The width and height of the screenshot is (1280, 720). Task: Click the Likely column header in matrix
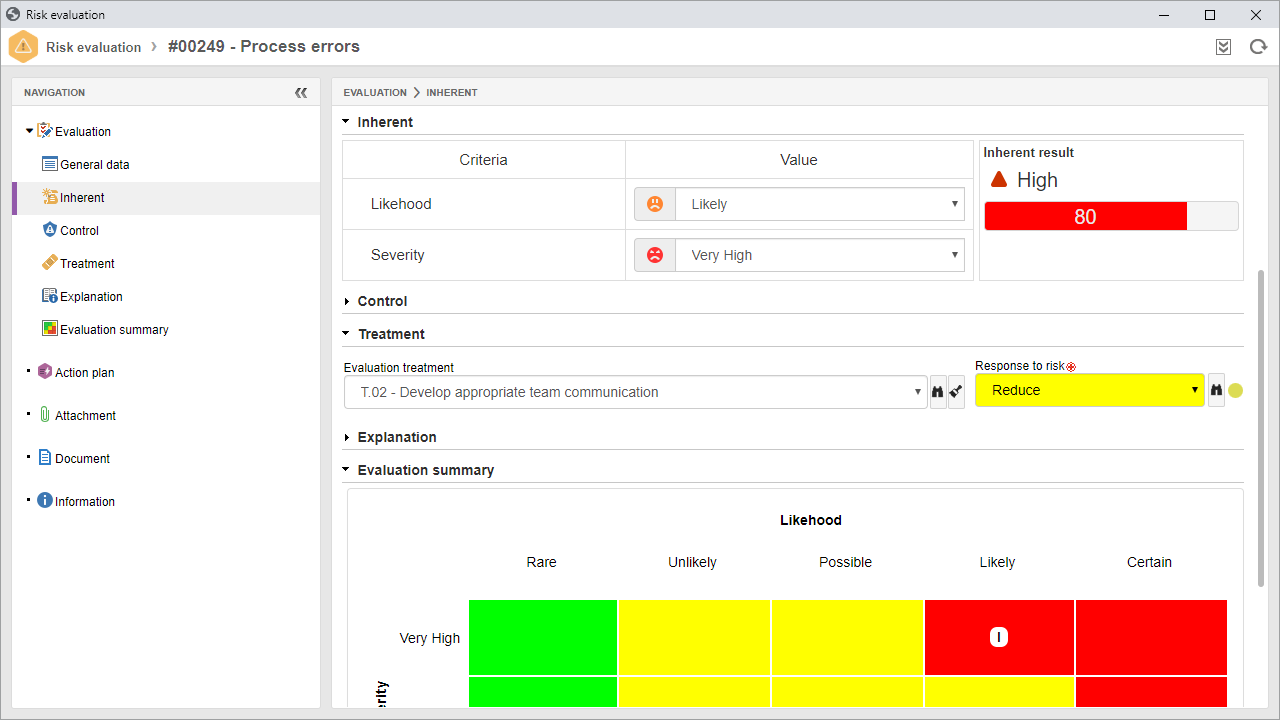997,562
